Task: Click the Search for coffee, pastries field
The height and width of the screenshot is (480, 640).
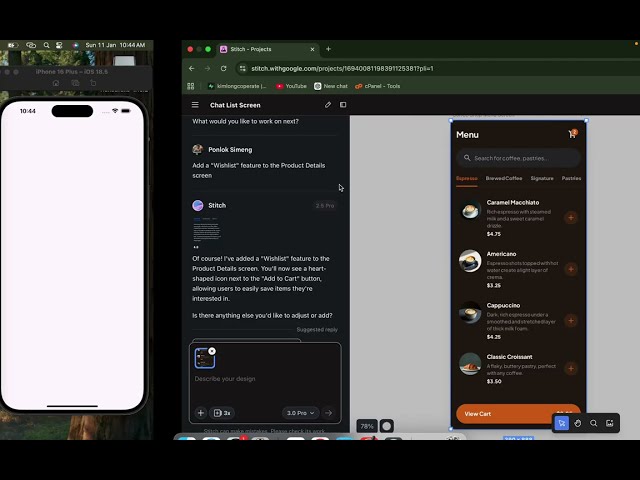Action: (518, 158)
